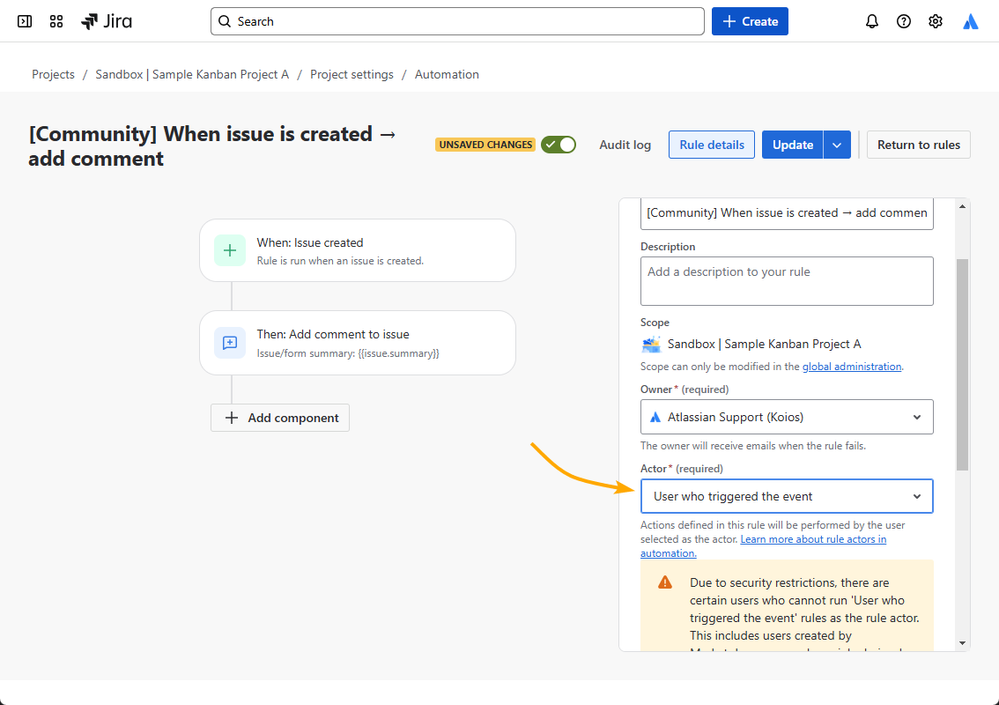Image resolution: width=999 pixels, height=705 pixels.
Task: Collapse the sidebar panel icon
Action: (x=24, y=22)
